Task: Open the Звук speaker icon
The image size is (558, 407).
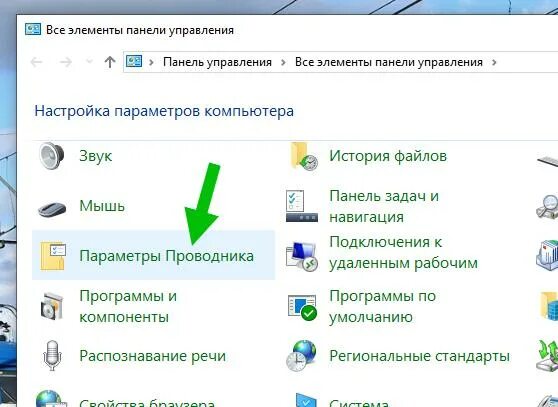Action: pos(52,156)
